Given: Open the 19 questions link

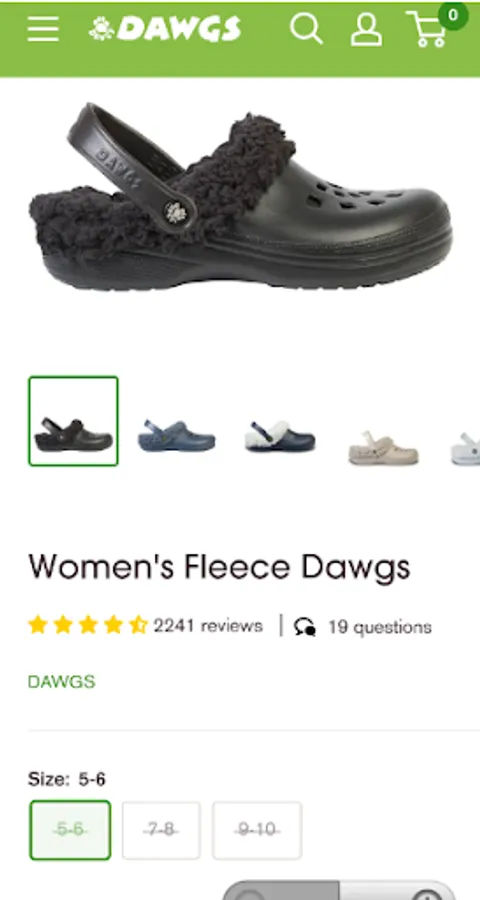Looking at the screenshot, I should [x=380, y=627].
